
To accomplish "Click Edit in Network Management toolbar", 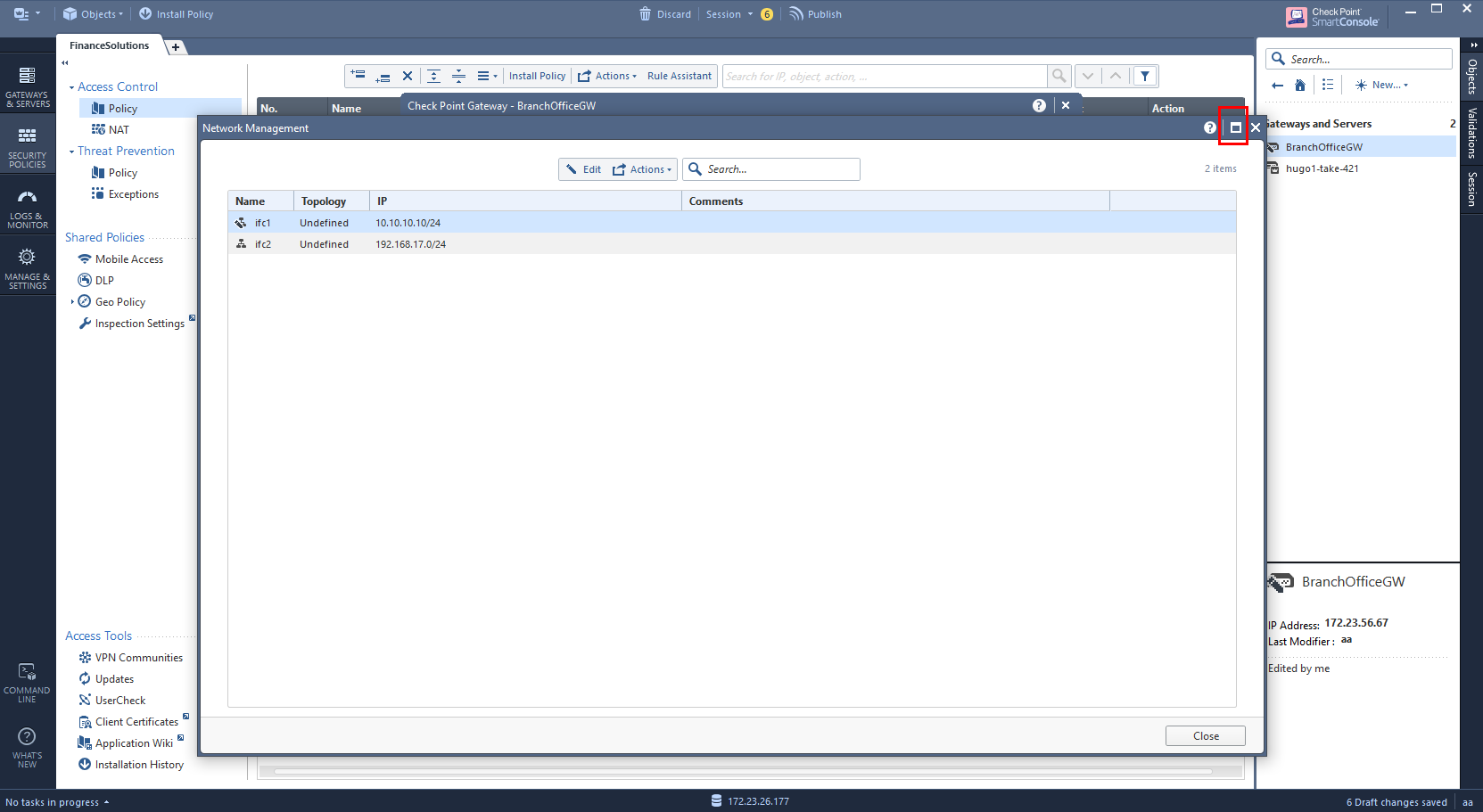I will (583, 169).
